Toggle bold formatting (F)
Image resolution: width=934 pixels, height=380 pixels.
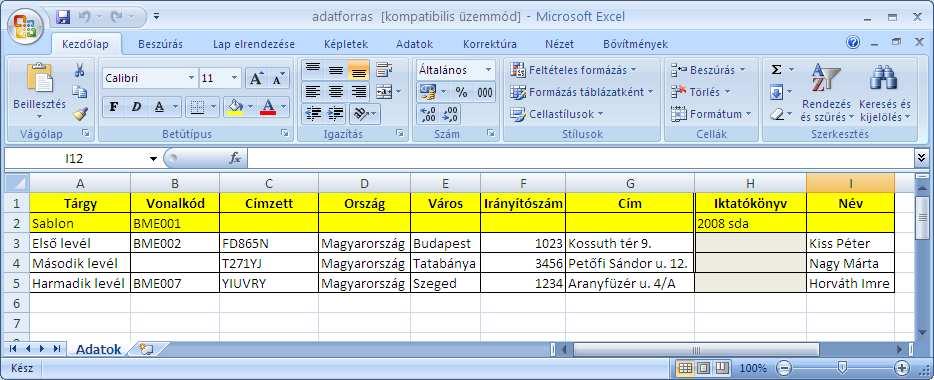click(114, 107)
